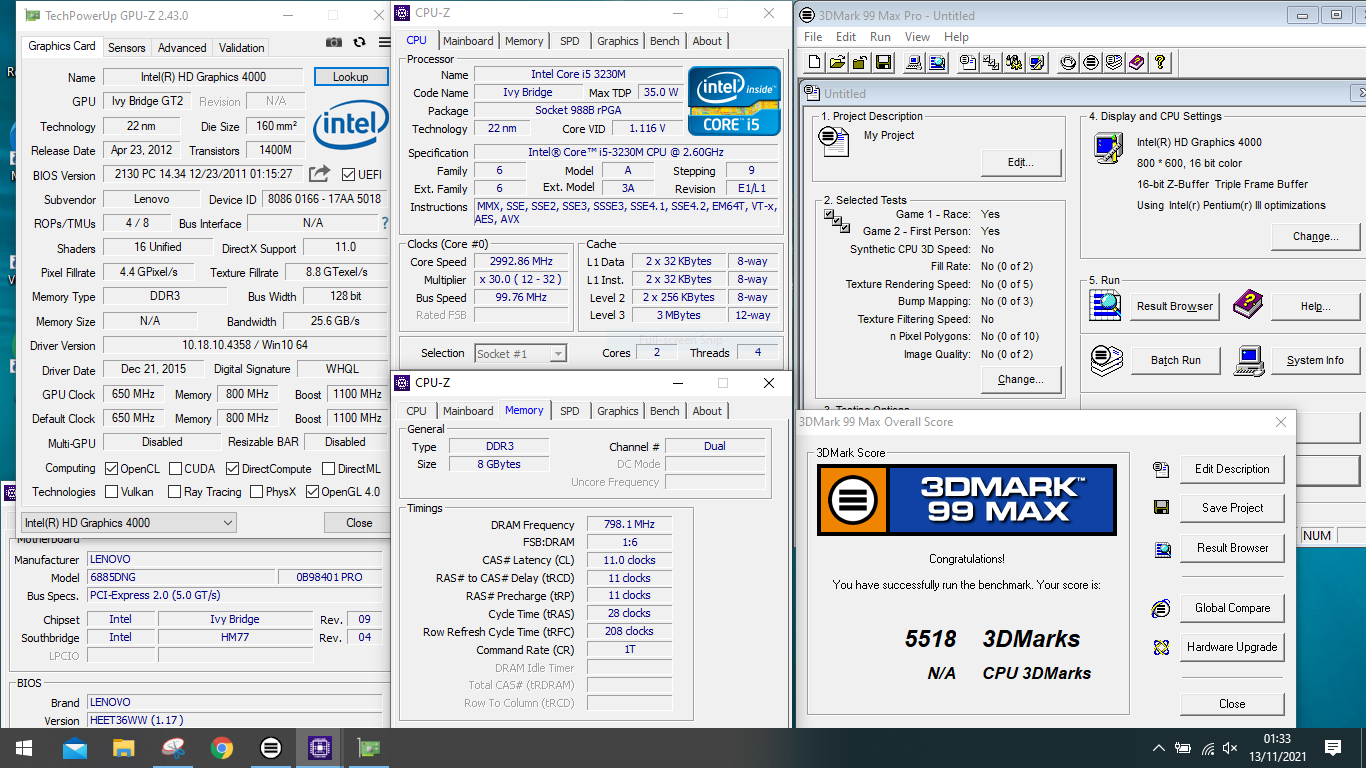Screen dimensions: 1366x768
Task: Open the File menu in 3DMark
Action: (813, 37)
